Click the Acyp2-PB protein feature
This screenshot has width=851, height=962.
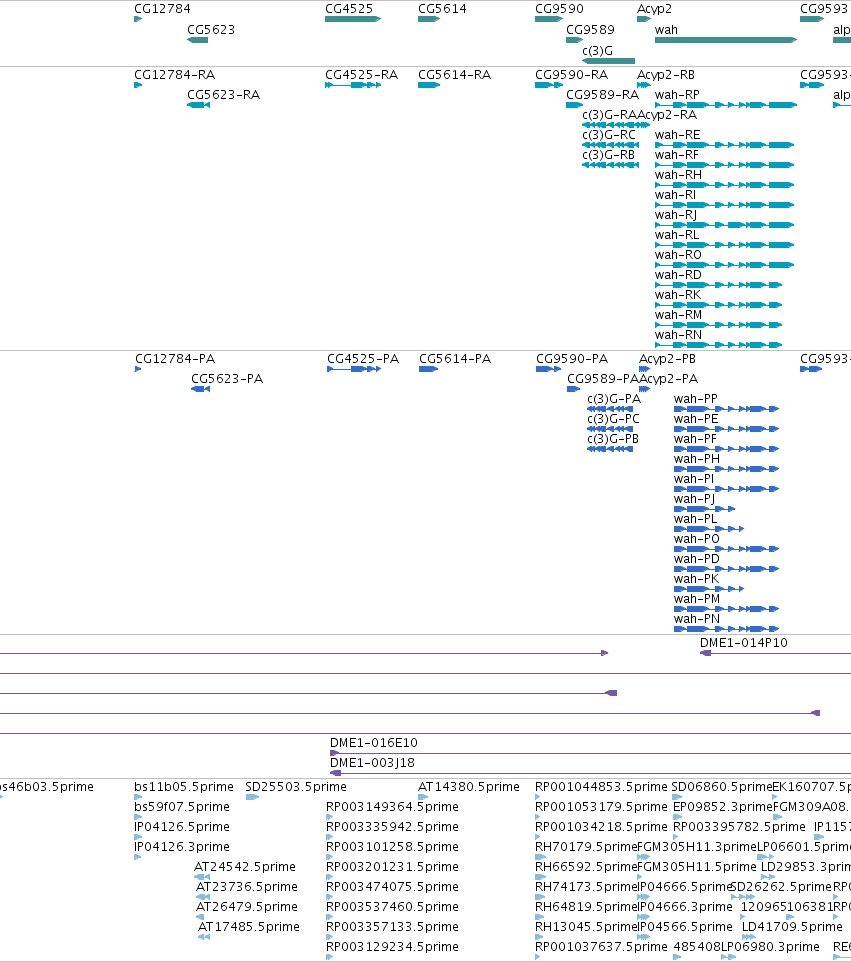tap(644, 369)
